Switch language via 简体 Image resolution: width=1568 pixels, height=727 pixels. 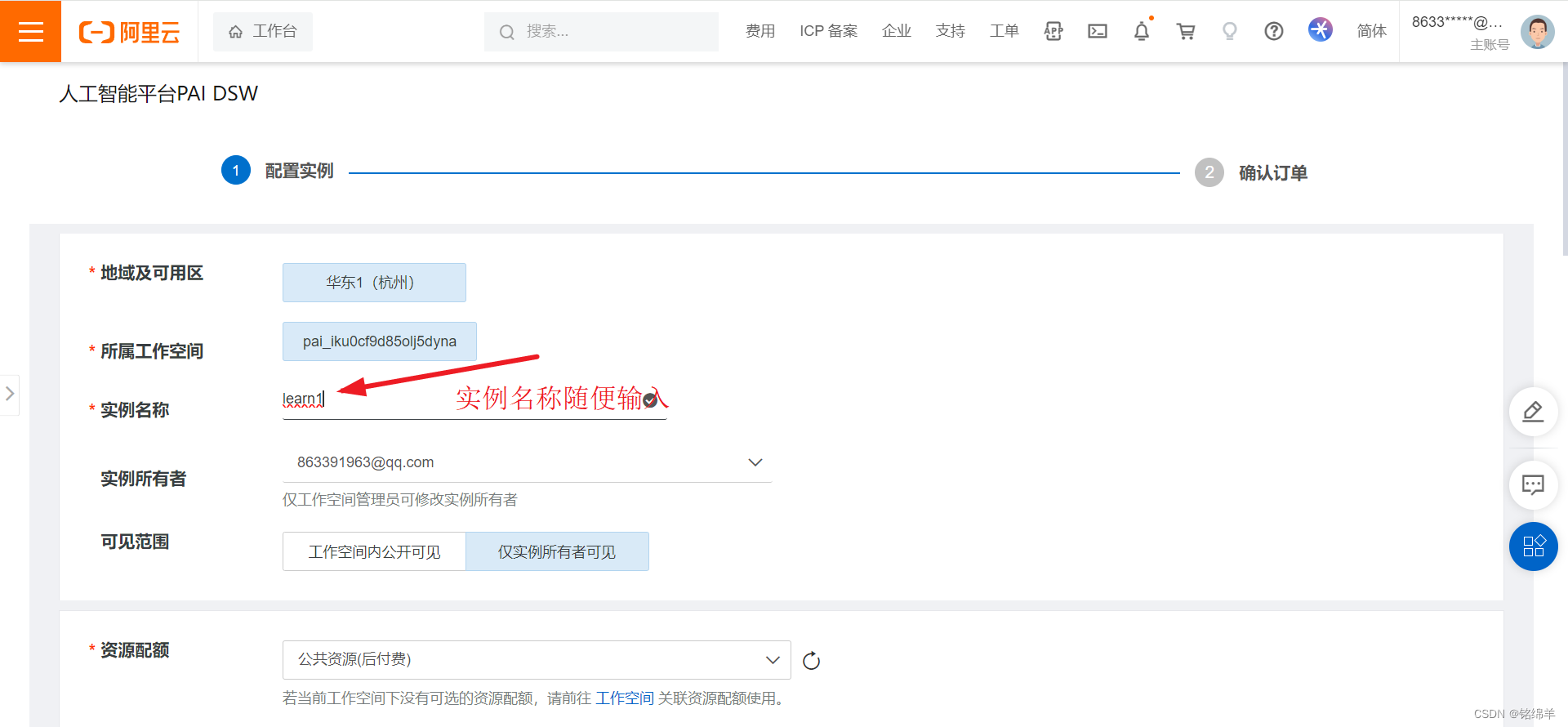pos(1372,31)
